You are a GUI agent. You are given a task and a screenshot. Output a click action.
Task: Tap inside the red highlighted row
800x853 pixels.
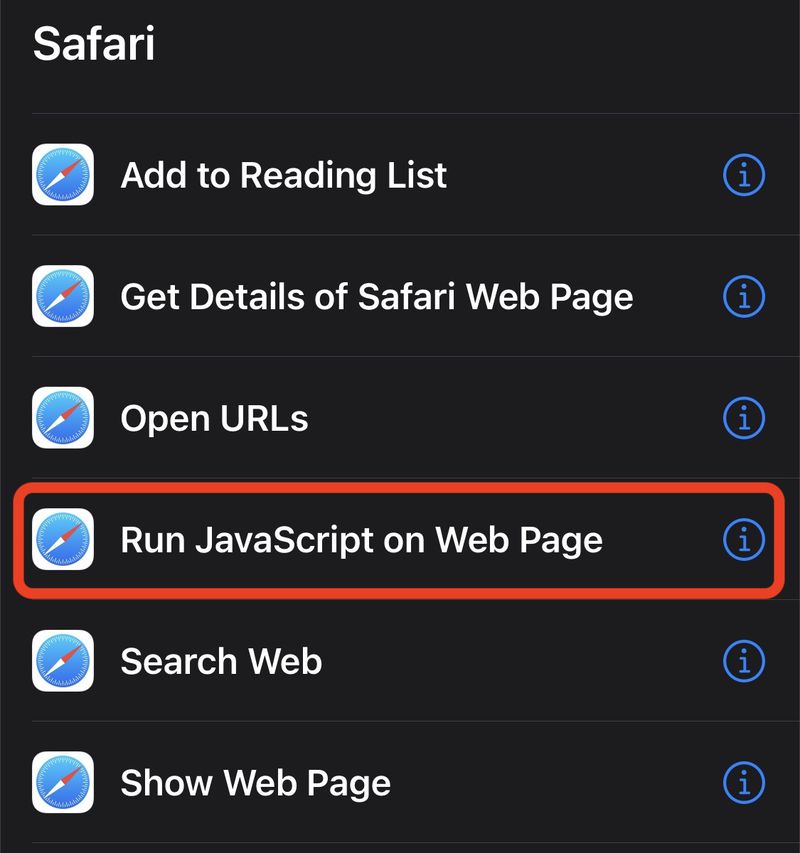(x=400, y=539)
